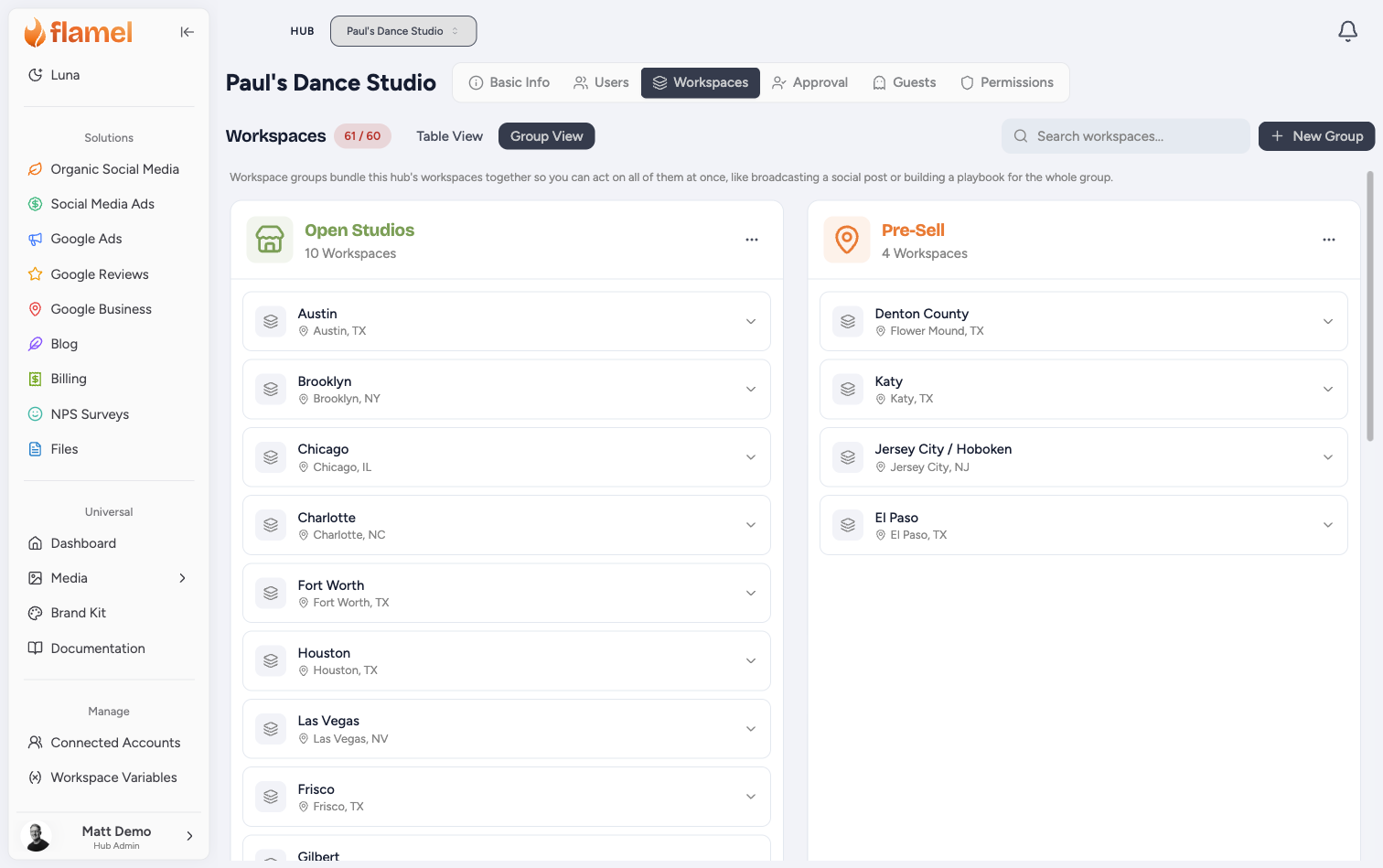1383x868 pixels.
Task: Expand the Media submenu arrow
Action: 183,578
